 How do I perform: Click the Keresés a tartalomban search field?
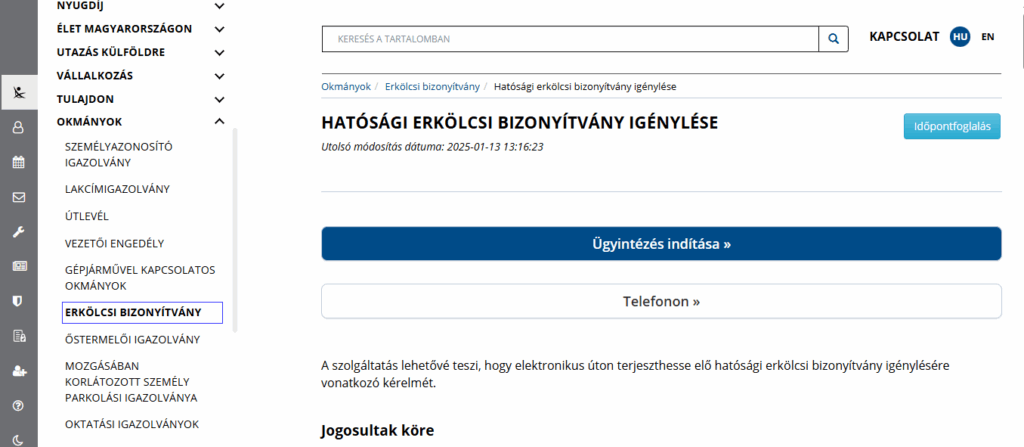click(x=570, y=39)
